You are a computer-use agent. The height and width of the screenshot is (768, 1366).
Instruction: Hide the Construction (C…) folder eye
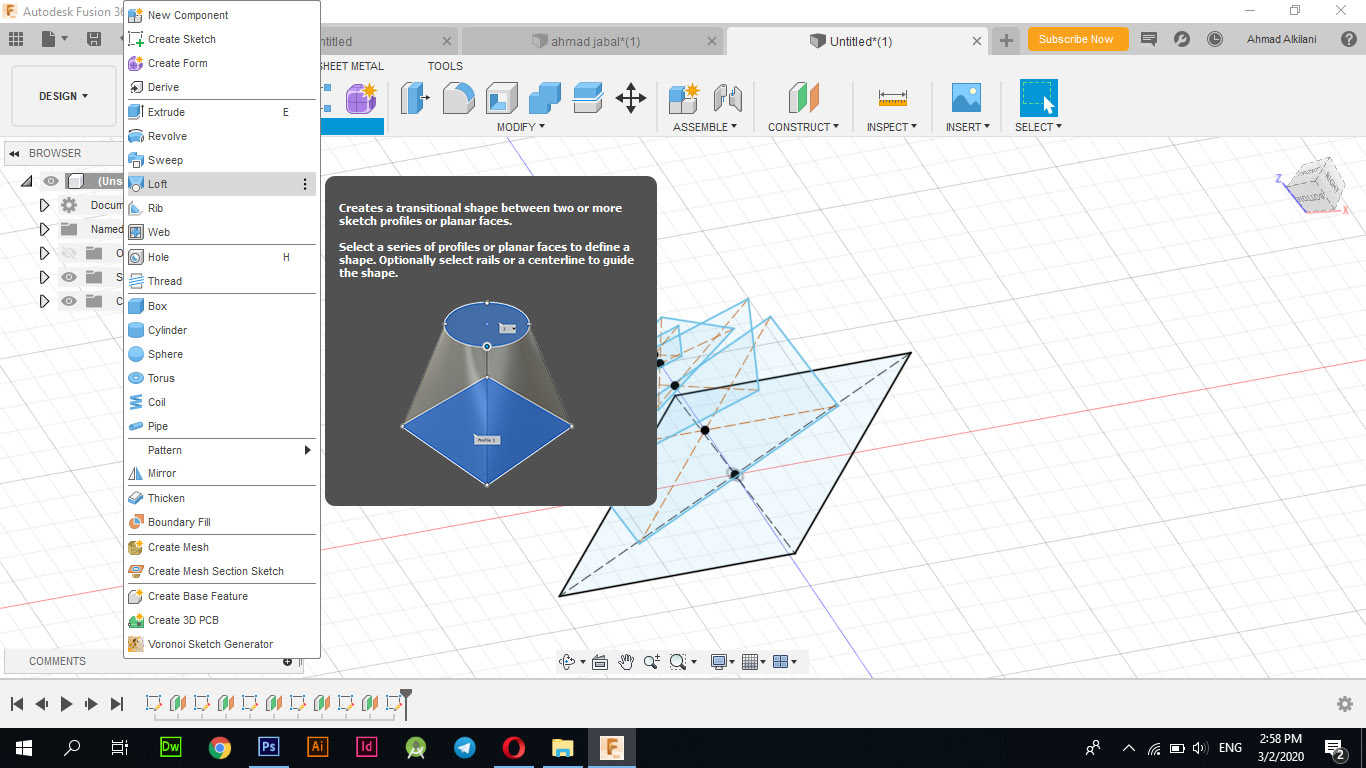[69, 301]
